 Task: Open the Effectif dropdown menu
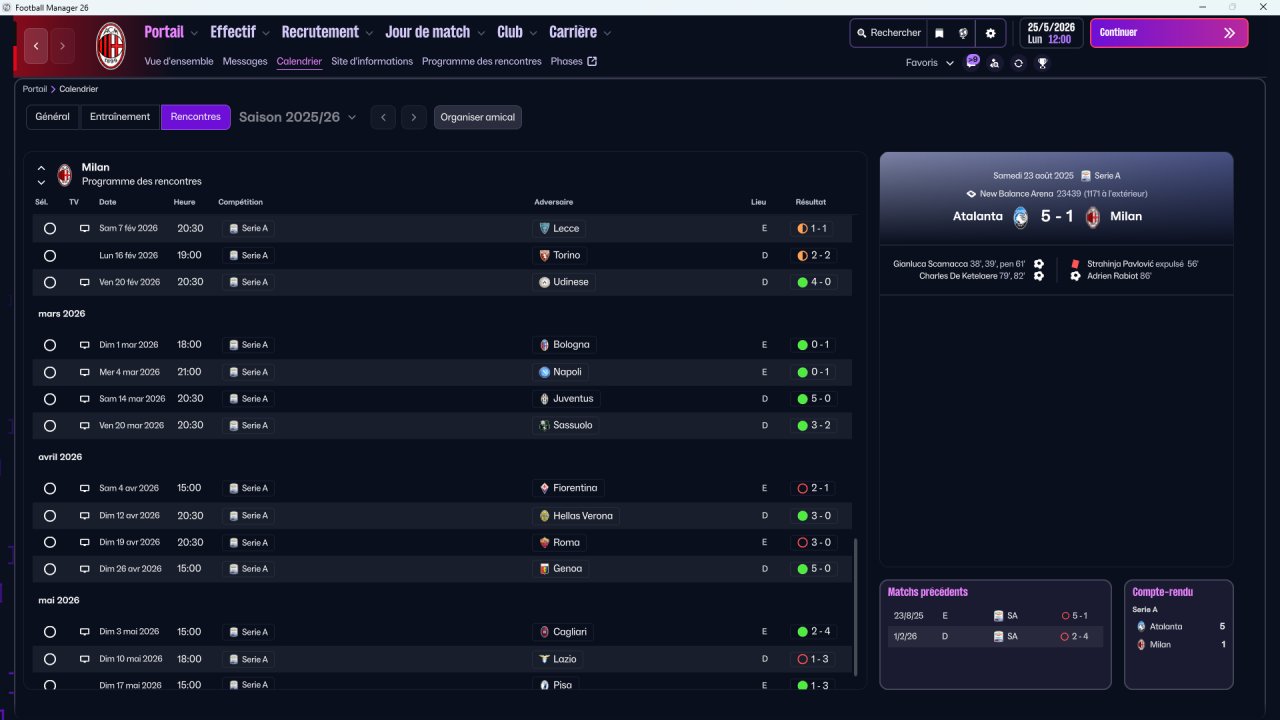coord(240,32)
